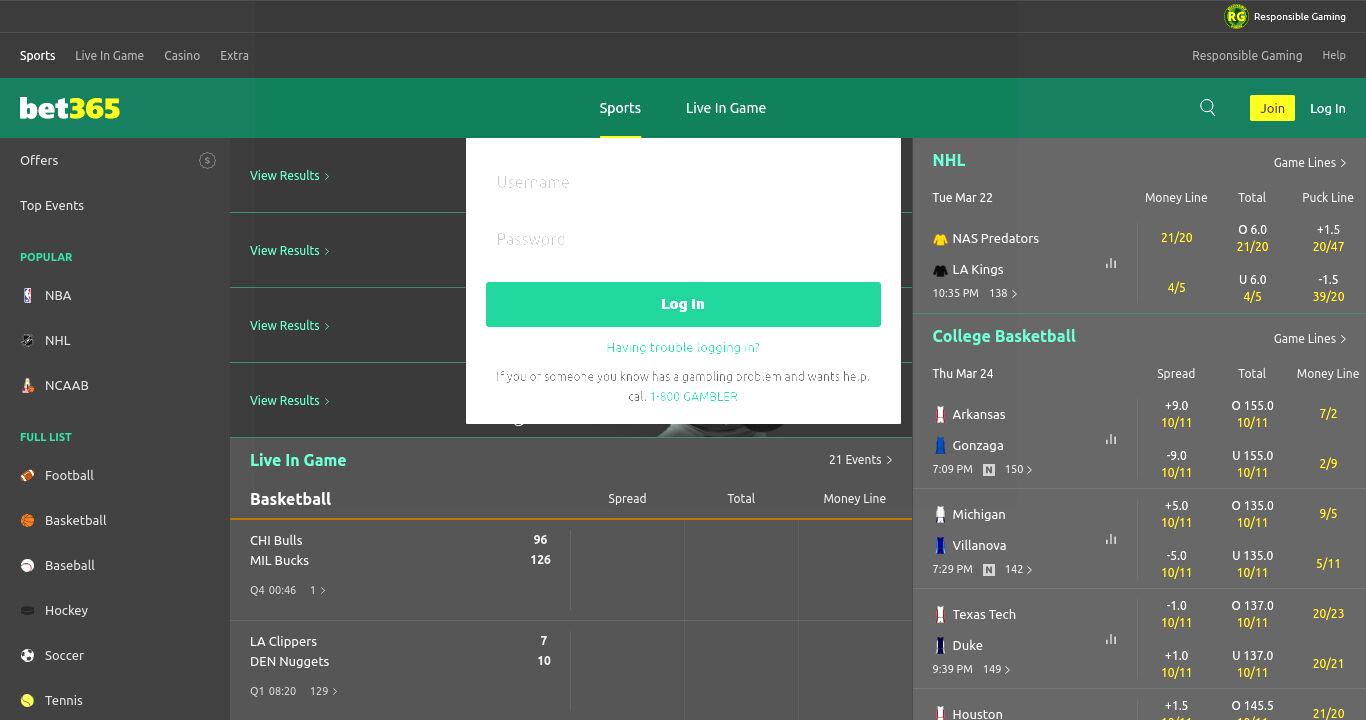Click Responsible Gaming text link in top bar

(1247, 55)
